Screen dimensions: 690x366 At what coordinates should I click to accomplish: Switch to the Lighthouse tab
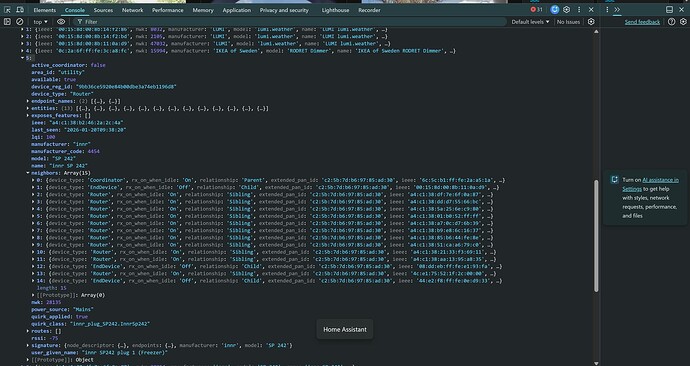pos(335,10)
